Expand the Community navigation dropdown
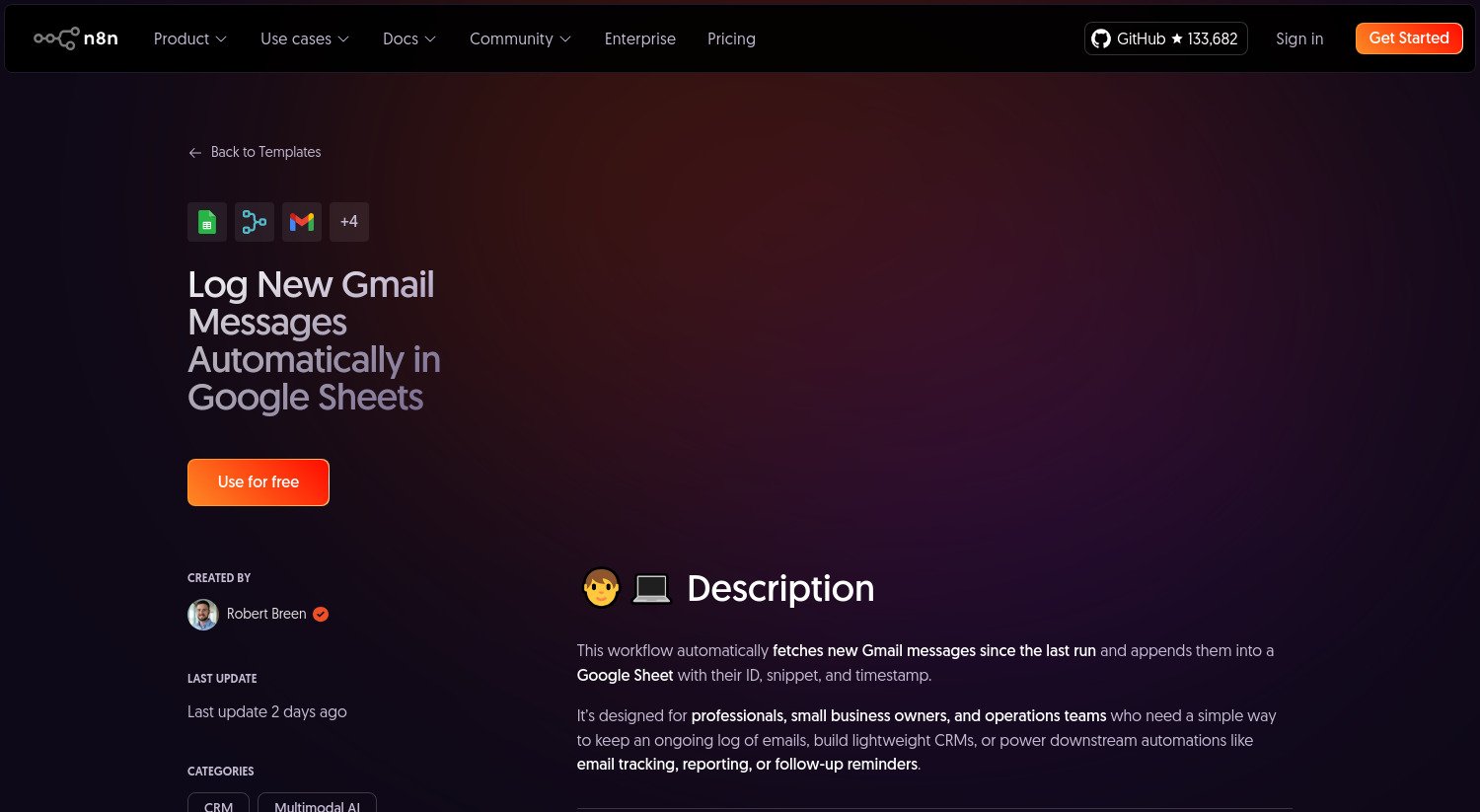This screenshot has width=1480, height=812. point(520,38)
